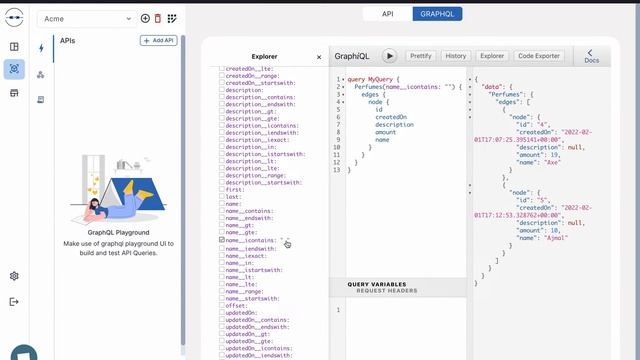Enable the offset: argument checkbox
This screenshot has height=360, width=640.
[222, 305]
